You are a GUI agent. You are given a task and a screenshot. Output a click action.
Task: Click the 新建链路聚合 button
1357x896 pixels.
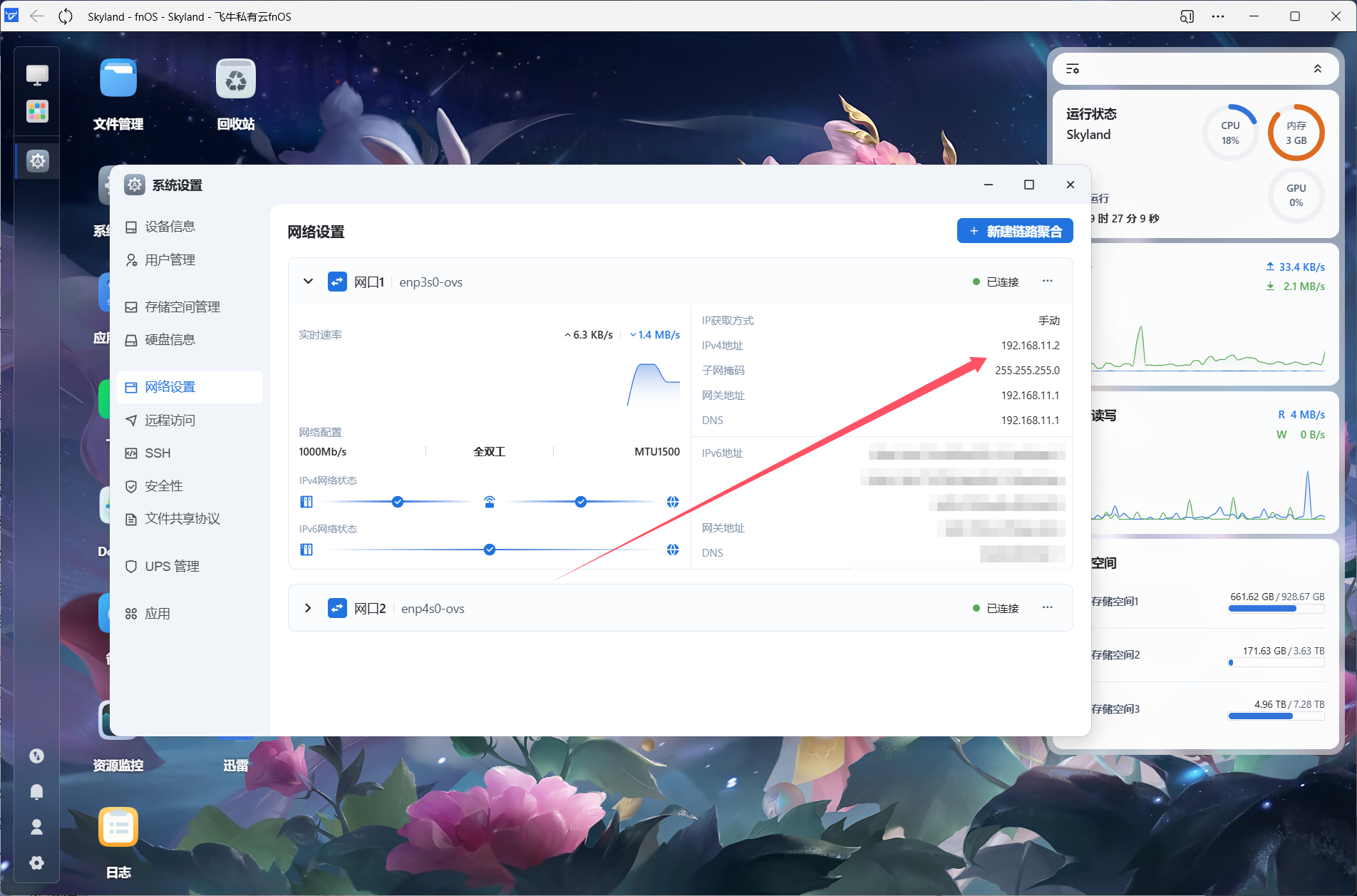1015,231
